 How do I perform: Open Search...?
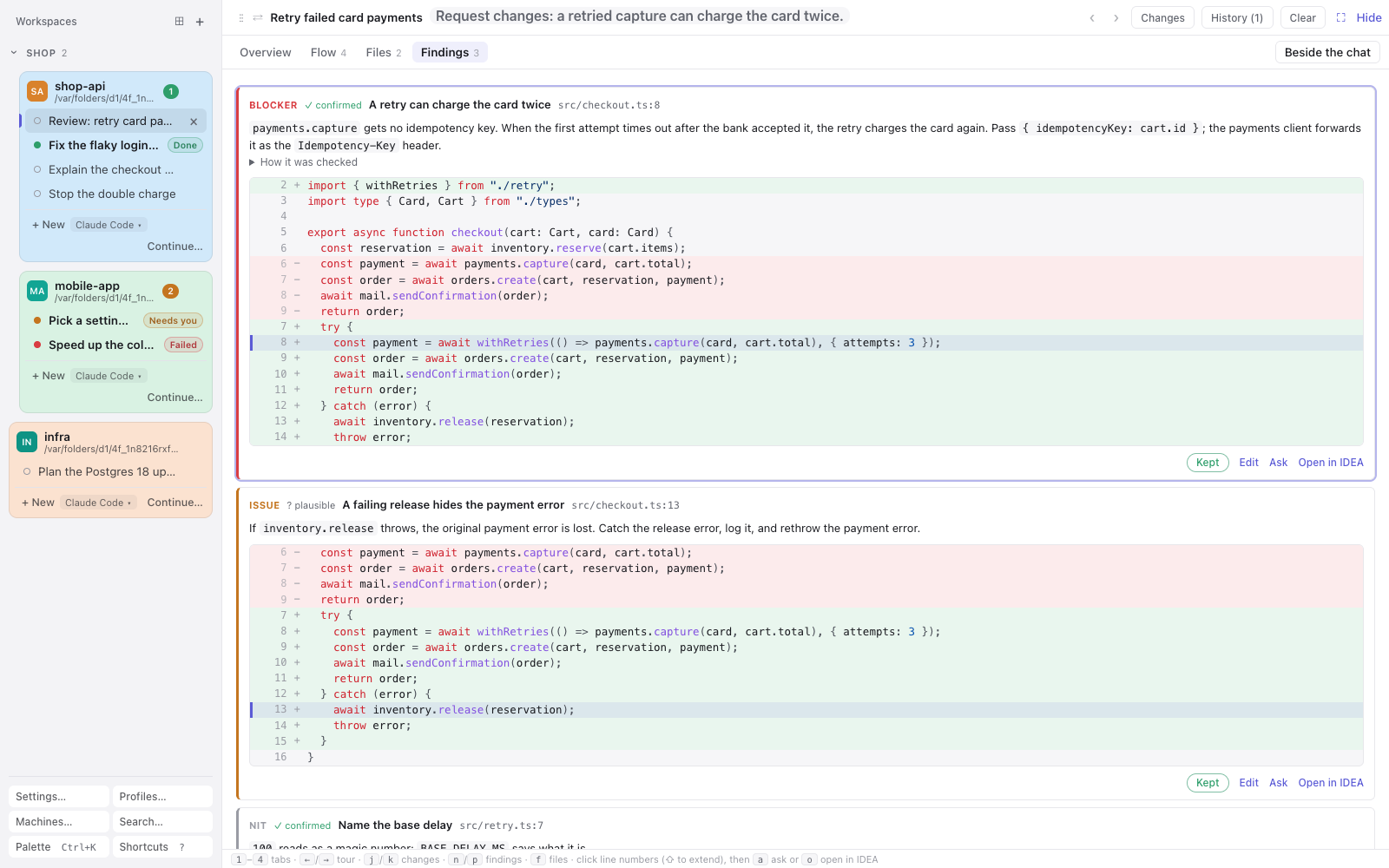tap(162, 822)
